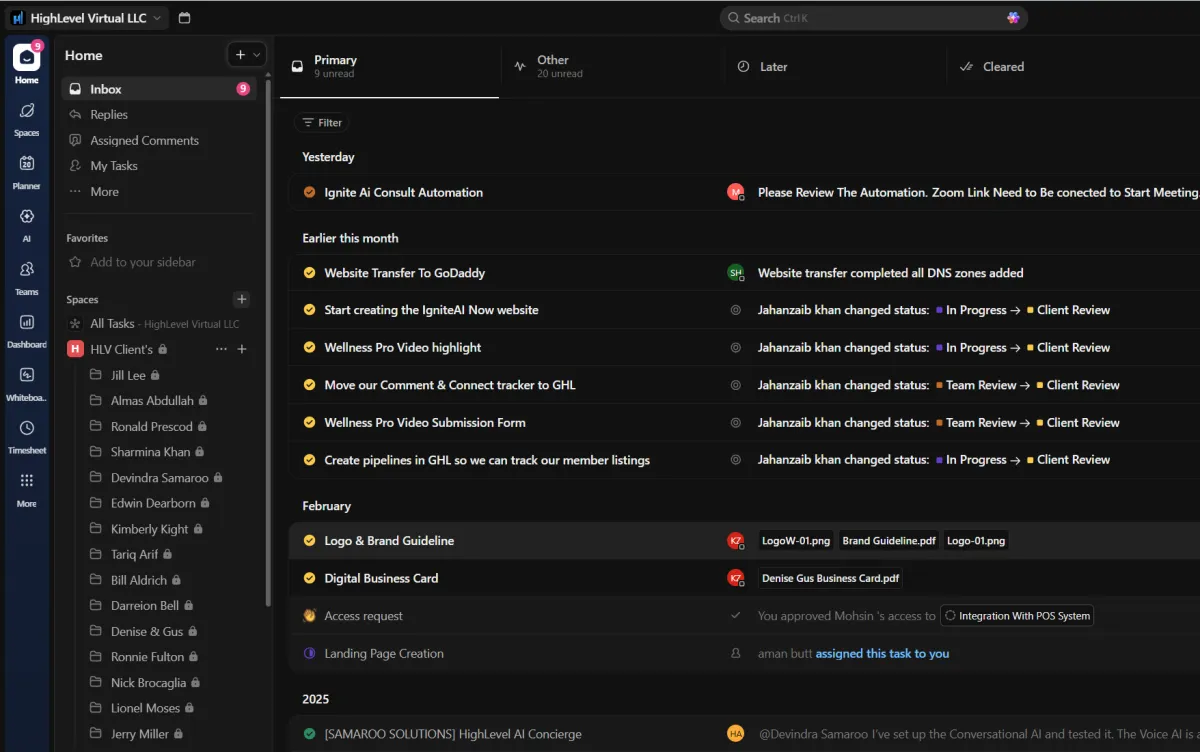1200x752 pixels.
Task: Open the Planner calendar icon
Action: click(27, 165)
